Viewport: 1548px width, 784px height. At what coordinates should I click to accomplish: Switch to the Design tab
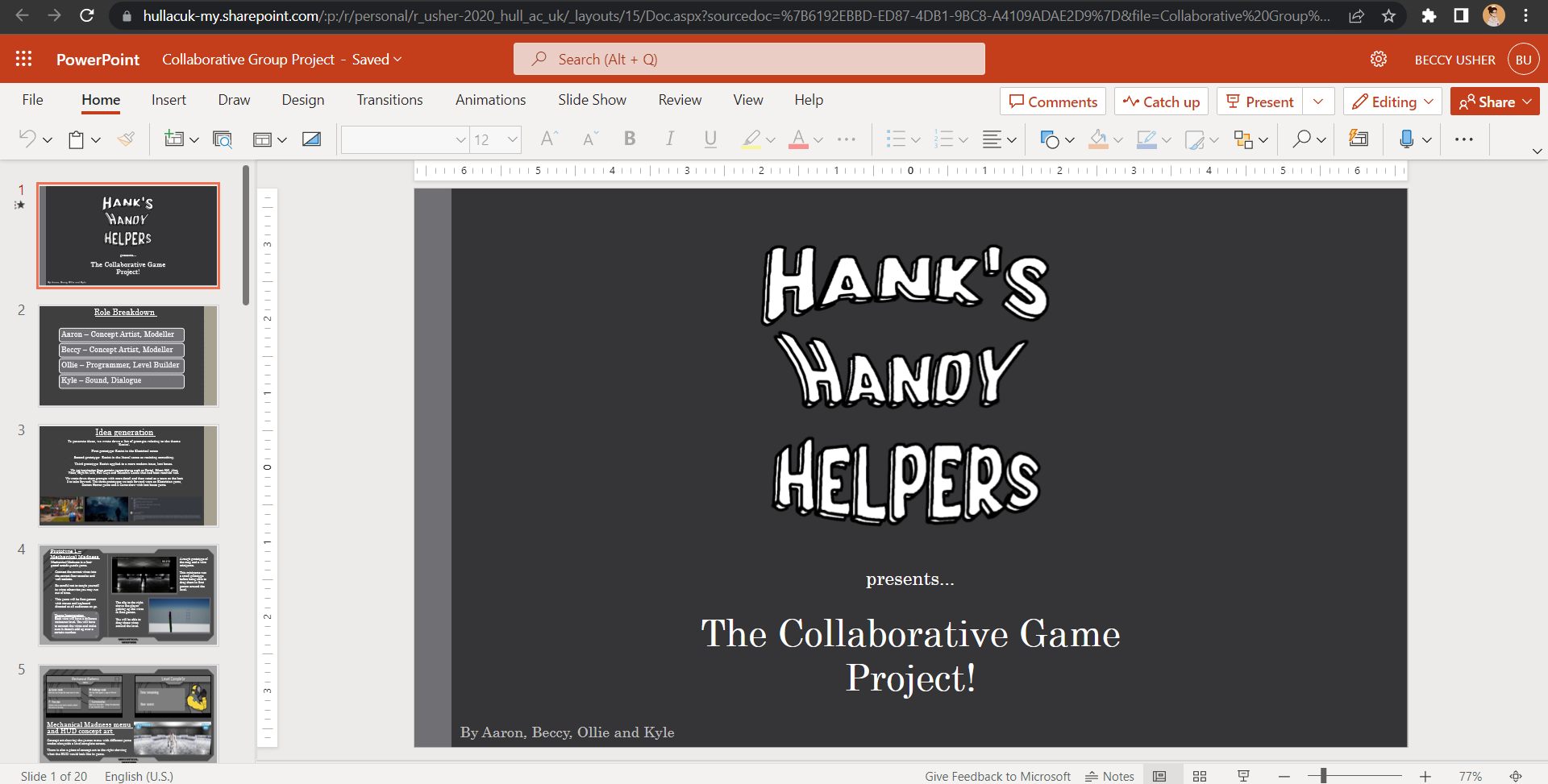coord(302,100)
